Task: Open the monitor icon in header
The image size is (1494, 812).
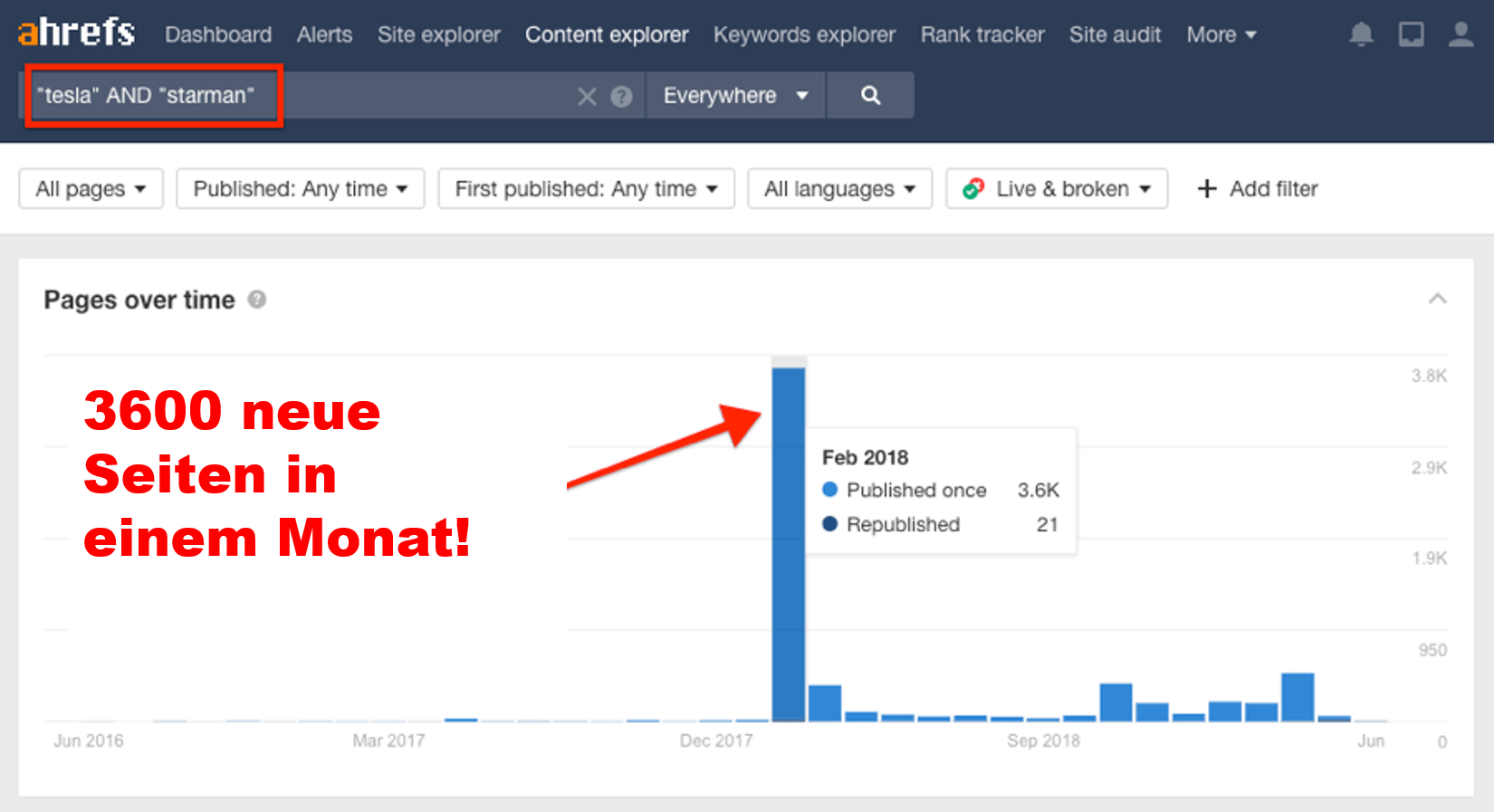Action: [x=1411, y=34]
